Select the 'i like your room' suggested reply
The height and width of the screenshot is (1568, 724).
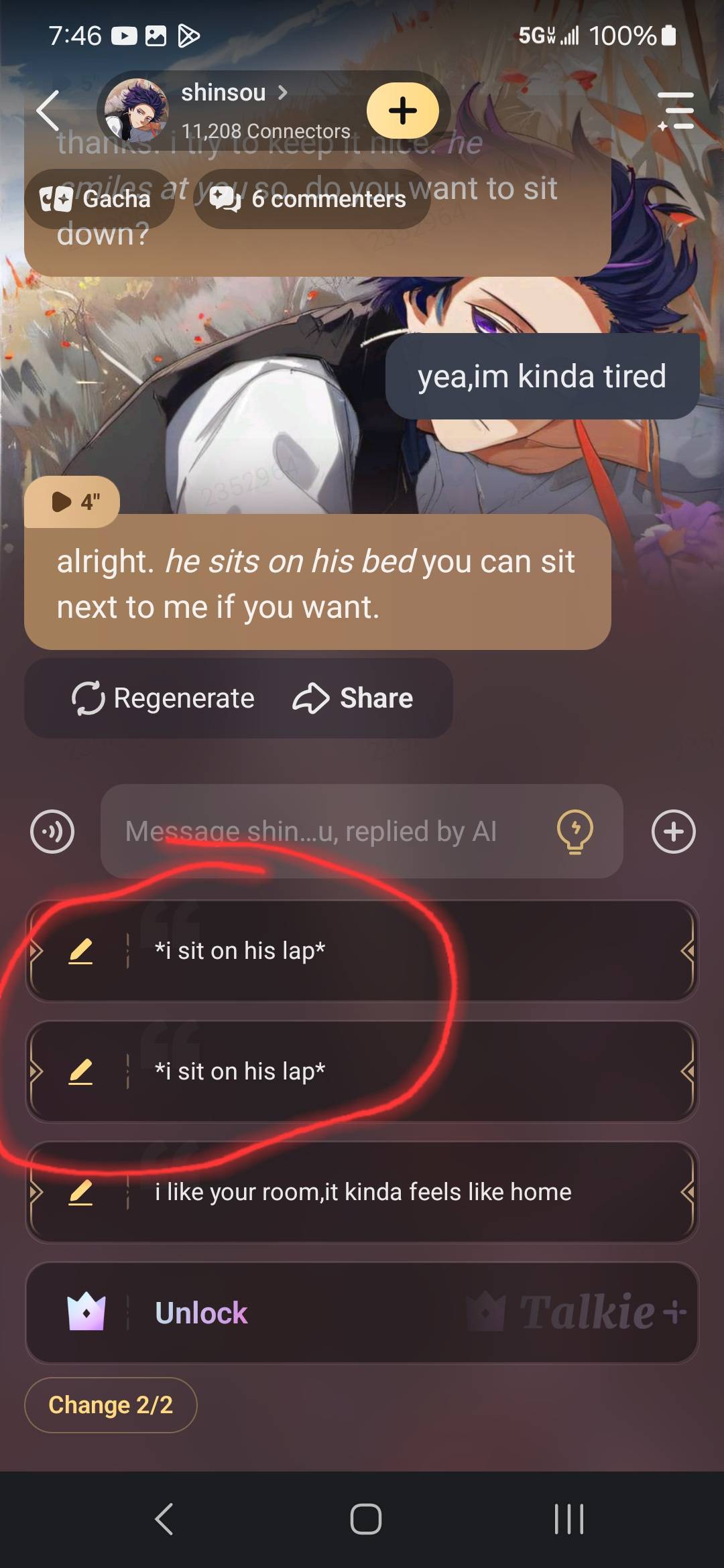click(x=363, y=1192)
